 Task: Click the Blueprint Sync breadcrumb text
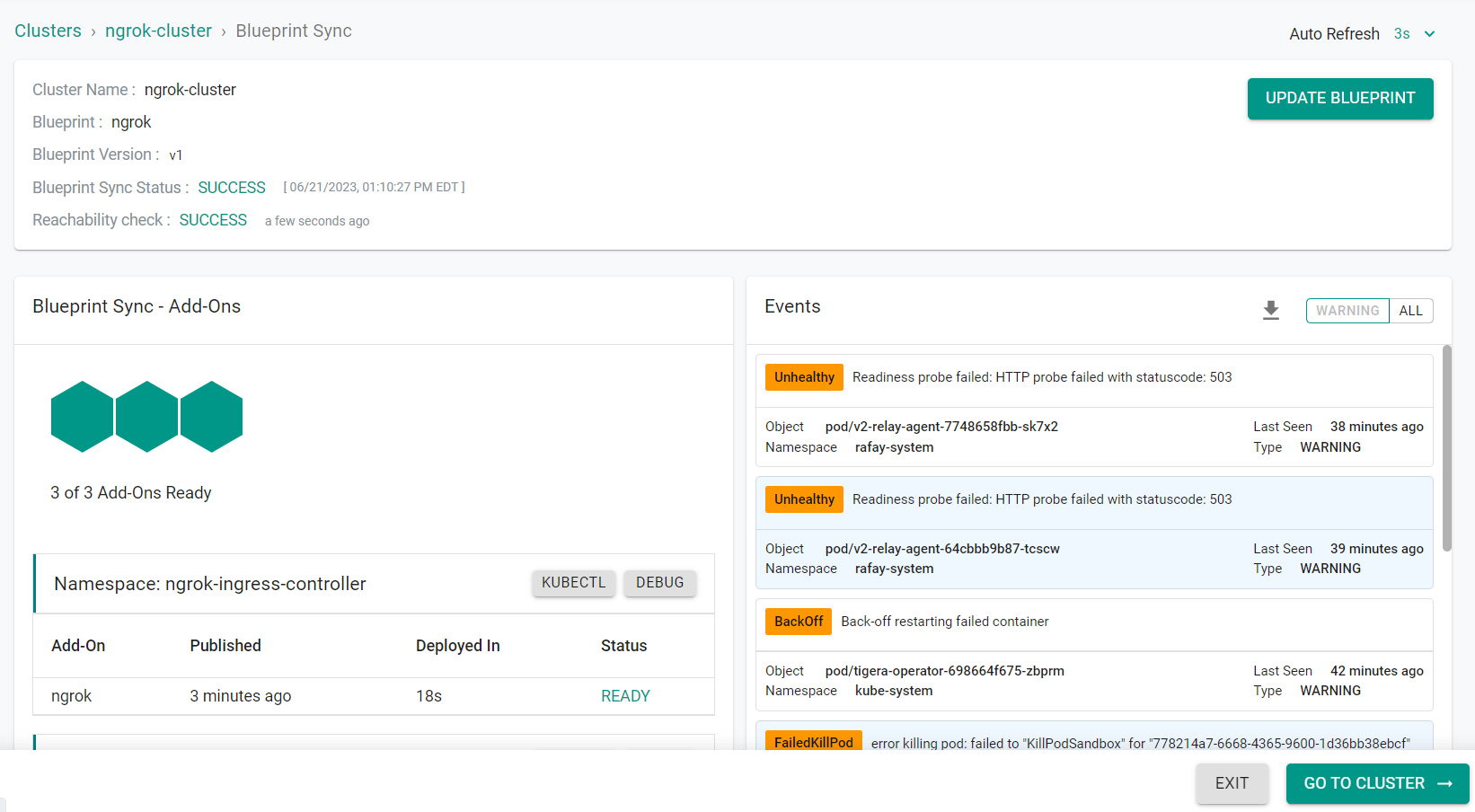[x=294, y=31]
